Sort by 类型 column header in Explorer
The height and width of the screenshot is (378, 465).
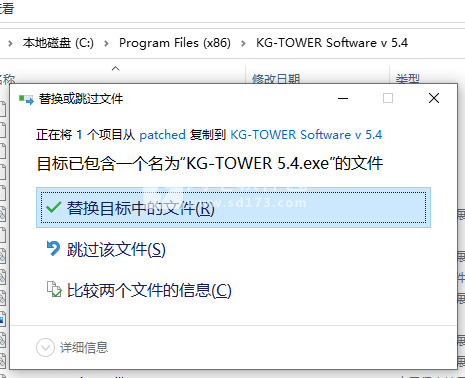point(407,79)
